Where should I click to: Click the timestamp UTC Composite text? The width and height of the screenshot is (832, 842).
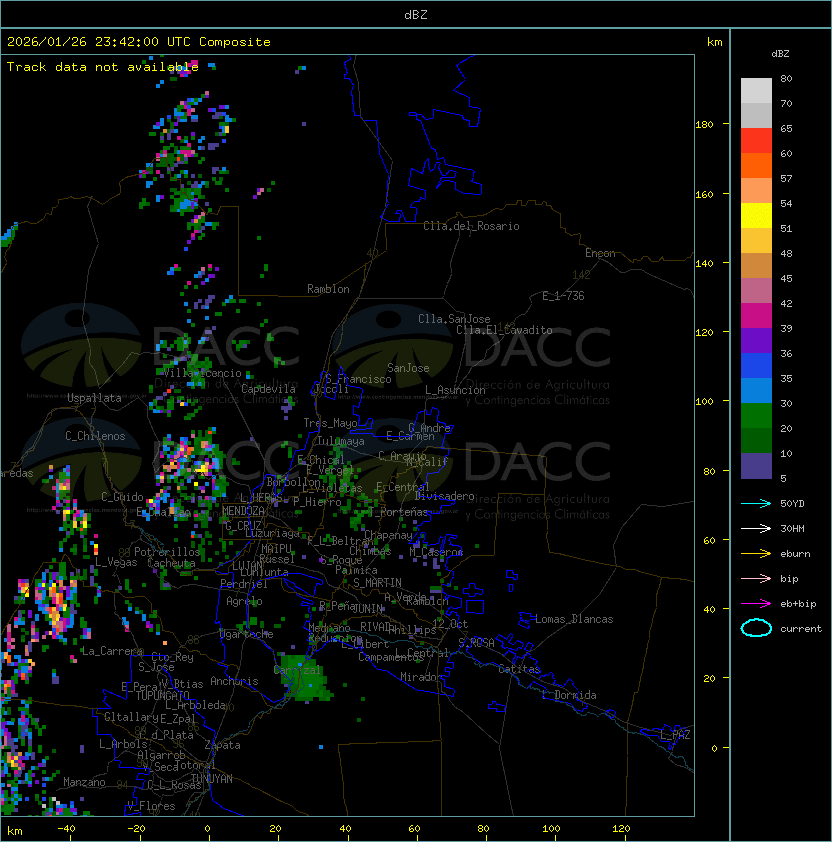click(139, 42)
